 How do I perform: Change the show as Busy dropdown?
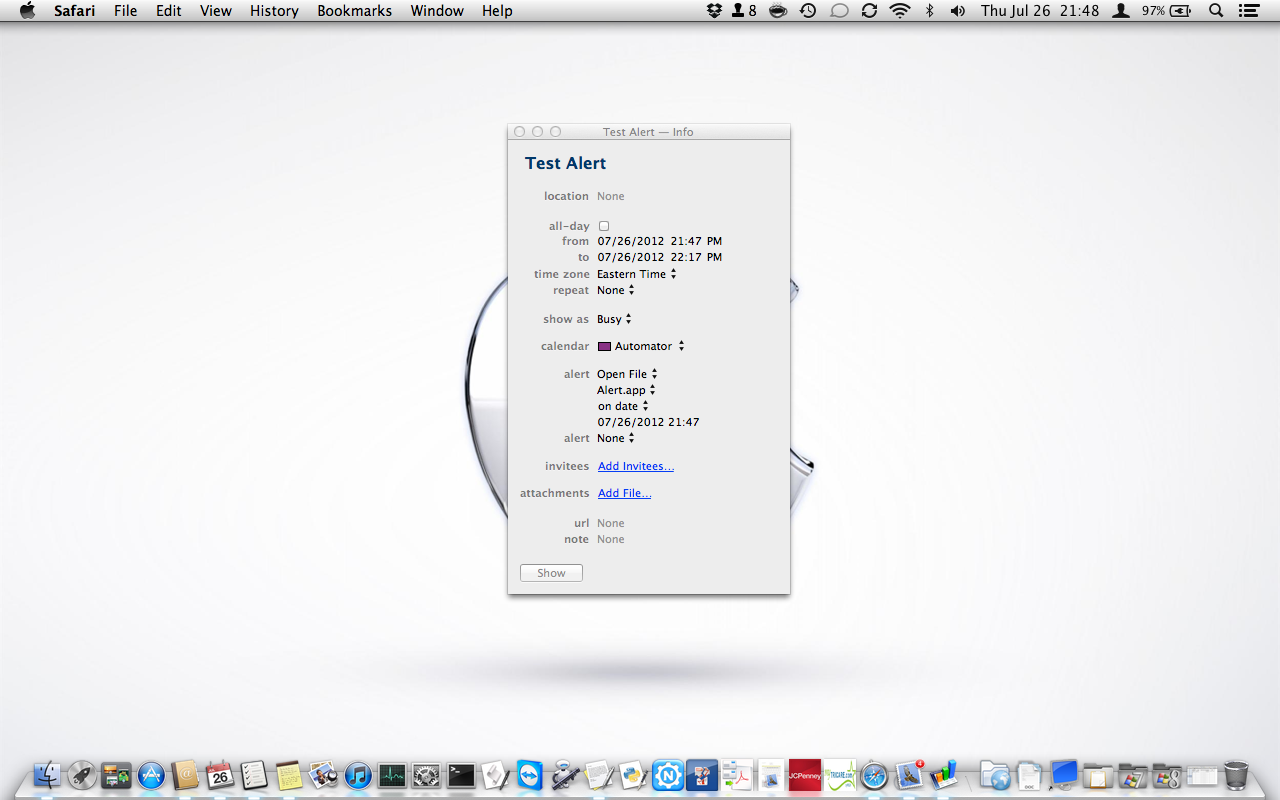615,319
